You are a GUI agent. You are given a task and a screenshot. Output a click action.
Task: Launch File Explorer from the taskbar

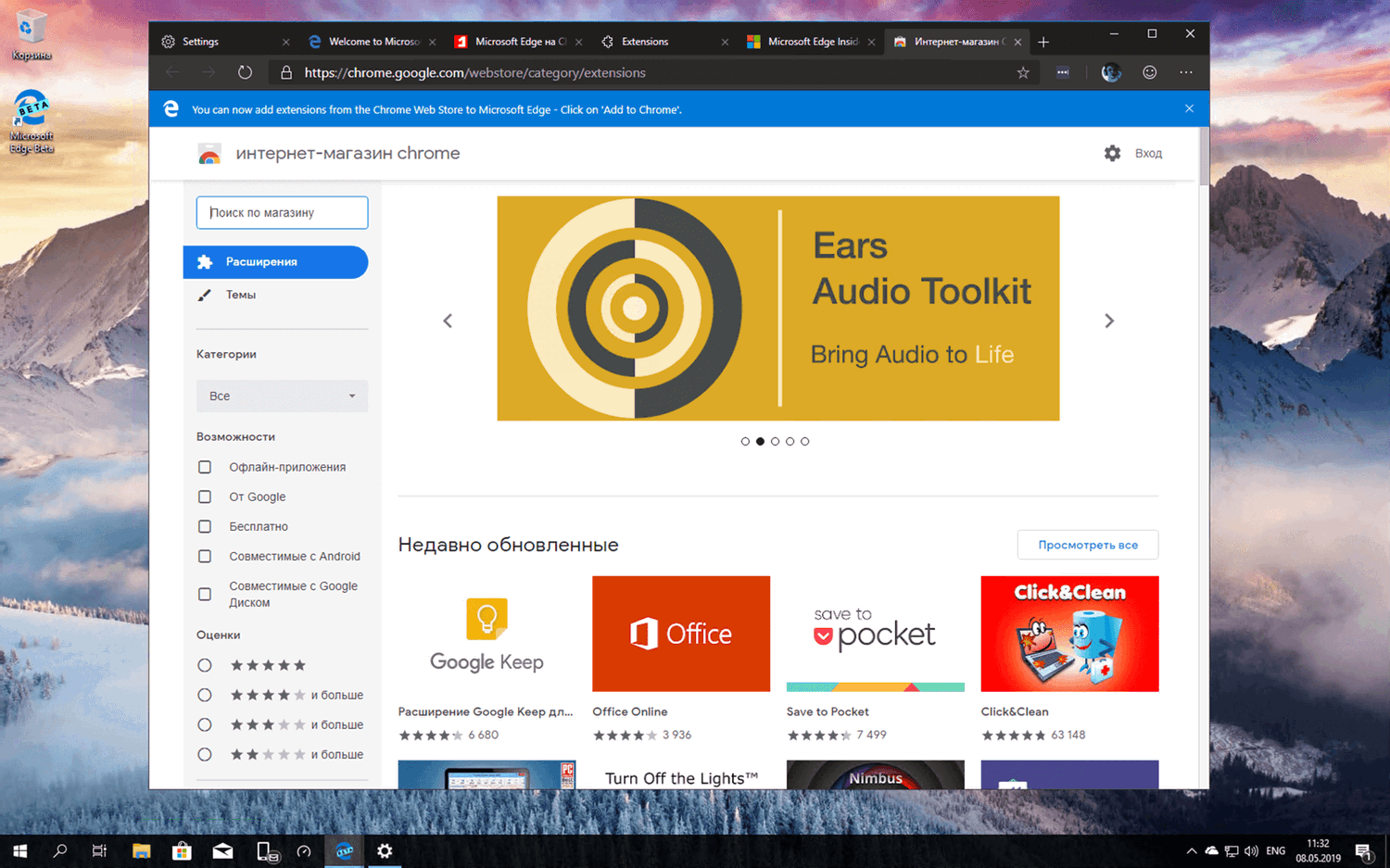(141, 850)
